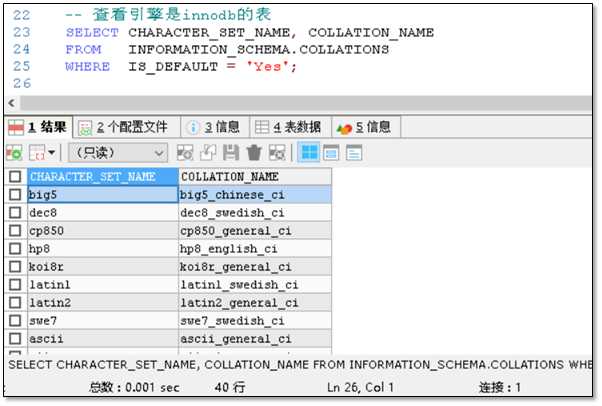Check the big5 row checkbox
The image size is (602, 406).
coord(15,195)
